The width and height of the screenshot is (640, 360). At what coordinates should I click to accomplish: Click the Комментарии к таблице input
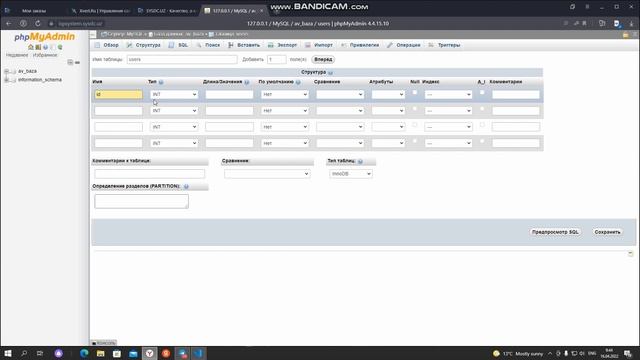(150, 174)
